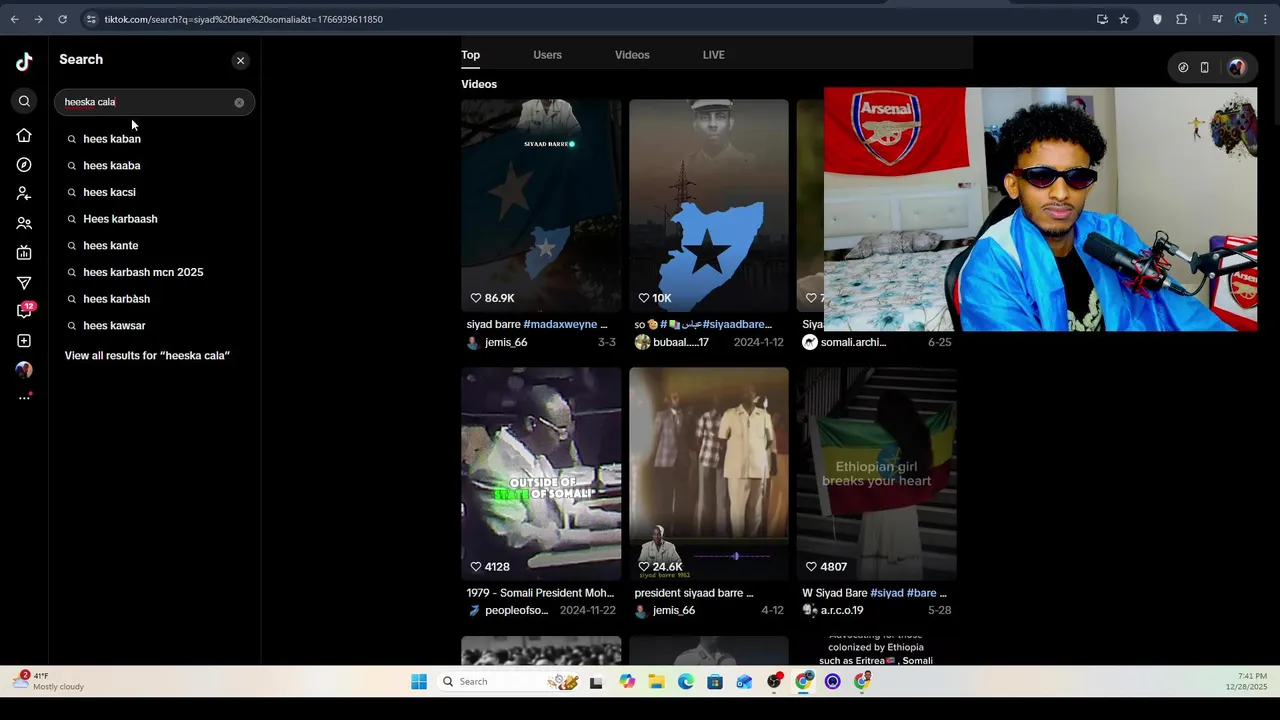Click the browser Forward arrow

38,19
